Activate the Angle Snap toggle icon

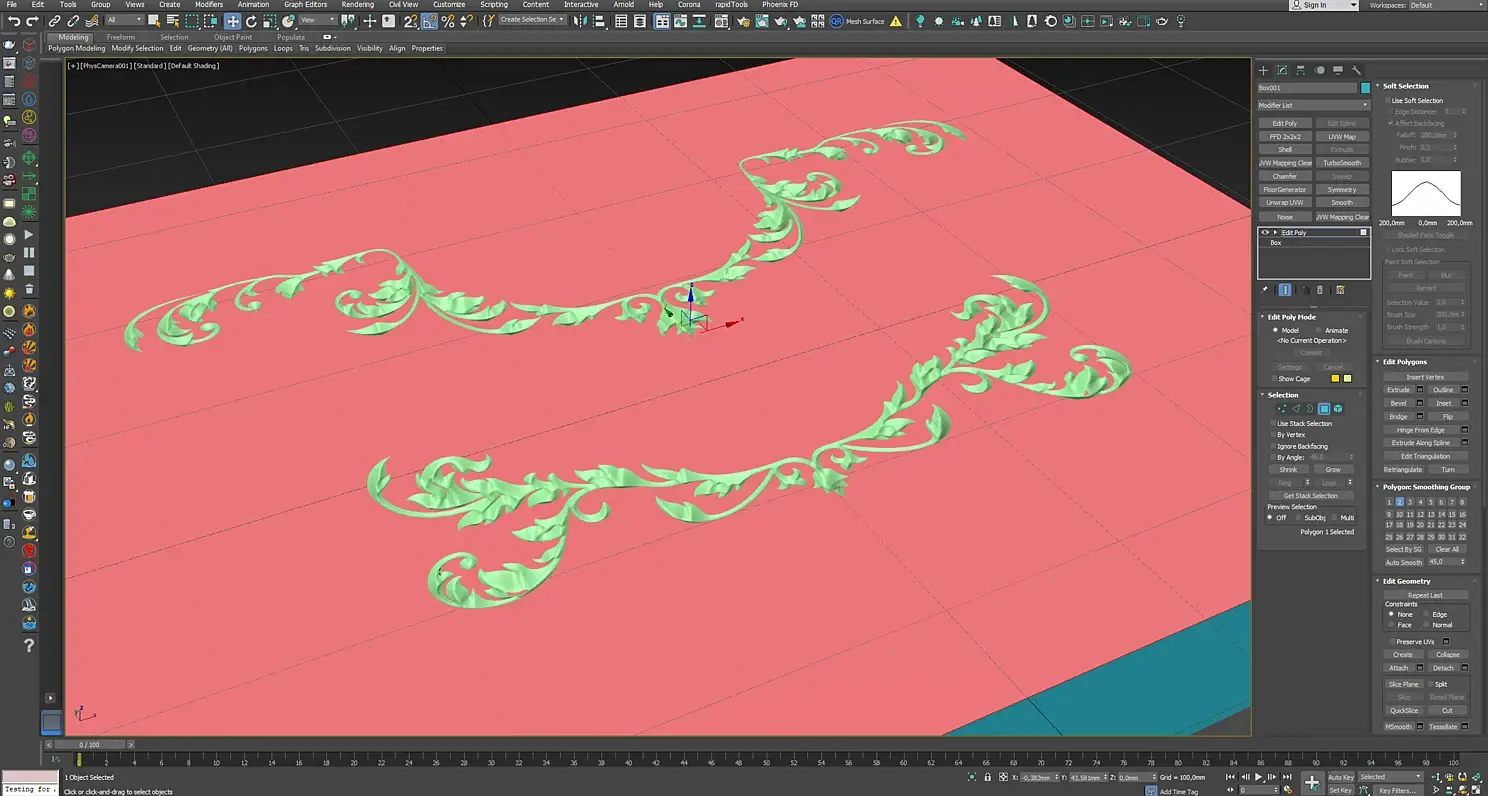pos(429,21)
